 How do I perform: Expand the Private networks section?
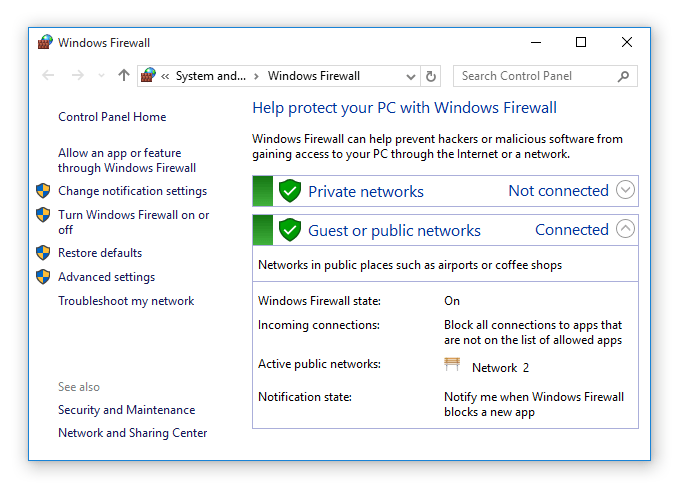pos(626,190)
